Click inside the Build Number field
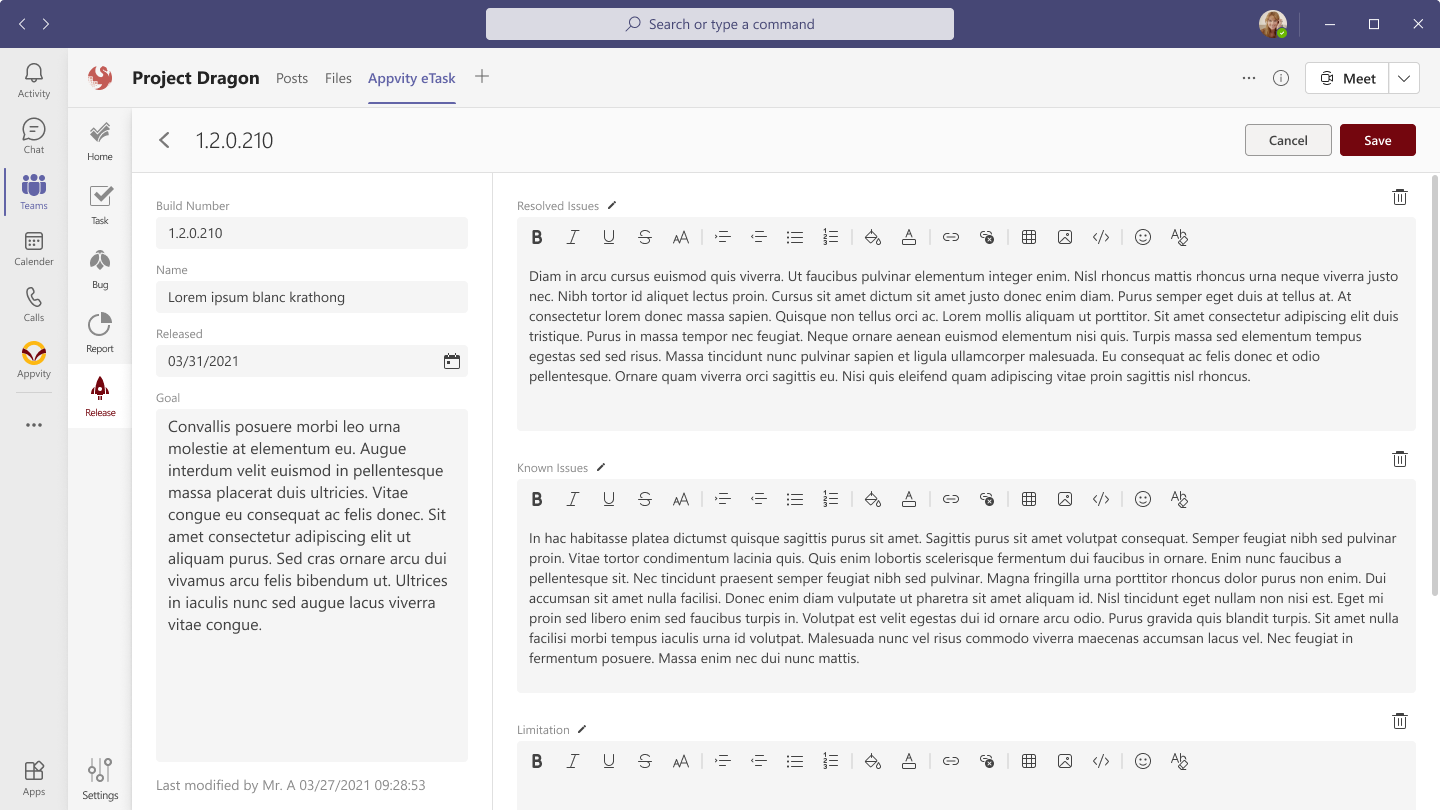Image resolution: width=1440 pixels, height=810 pixels. click(x=311, y=232)
